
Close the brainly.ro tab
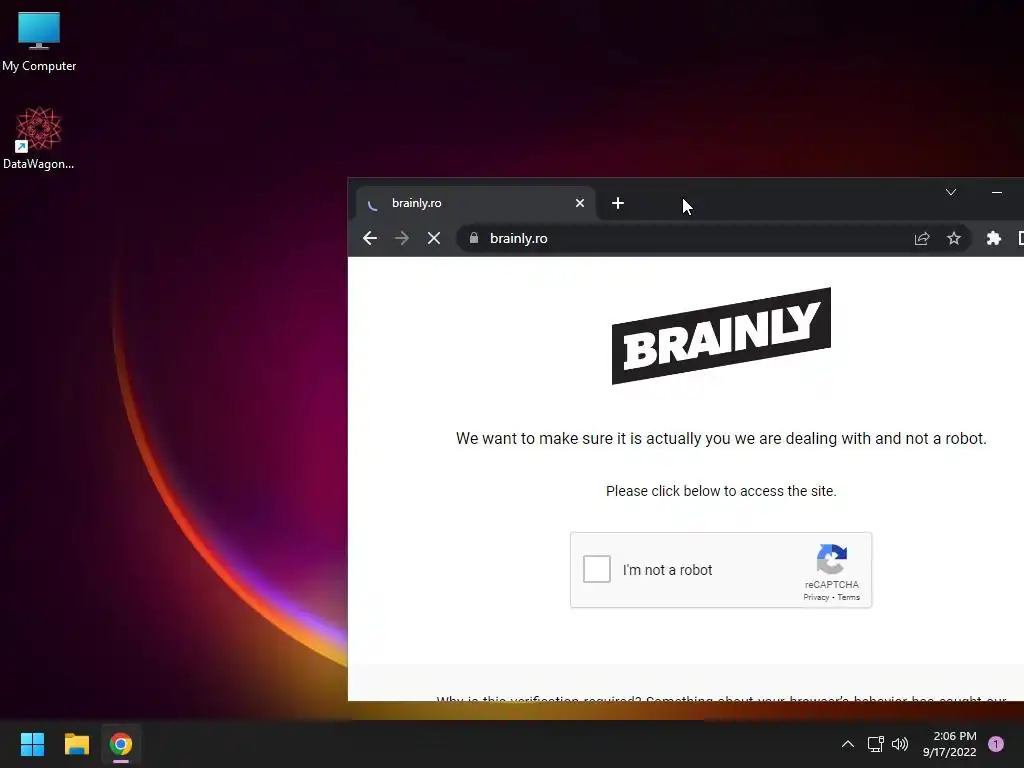tap(579, 203)
